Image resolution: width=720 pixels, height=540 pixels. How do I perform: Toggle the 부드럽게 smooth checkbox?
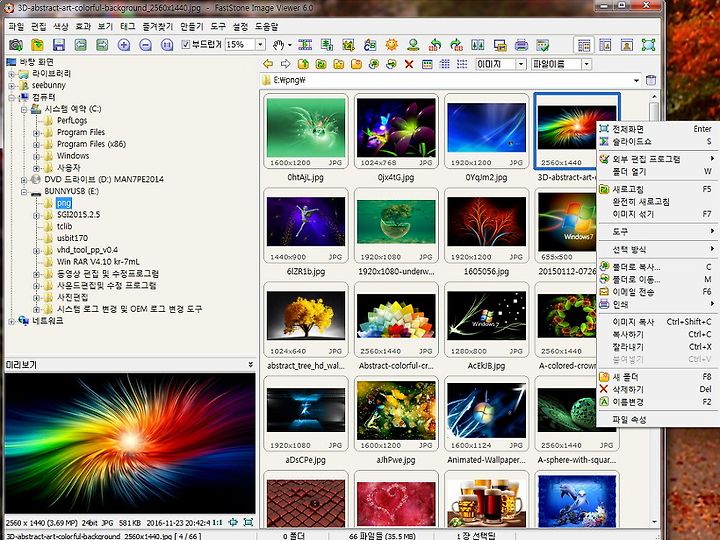point(186,45)
